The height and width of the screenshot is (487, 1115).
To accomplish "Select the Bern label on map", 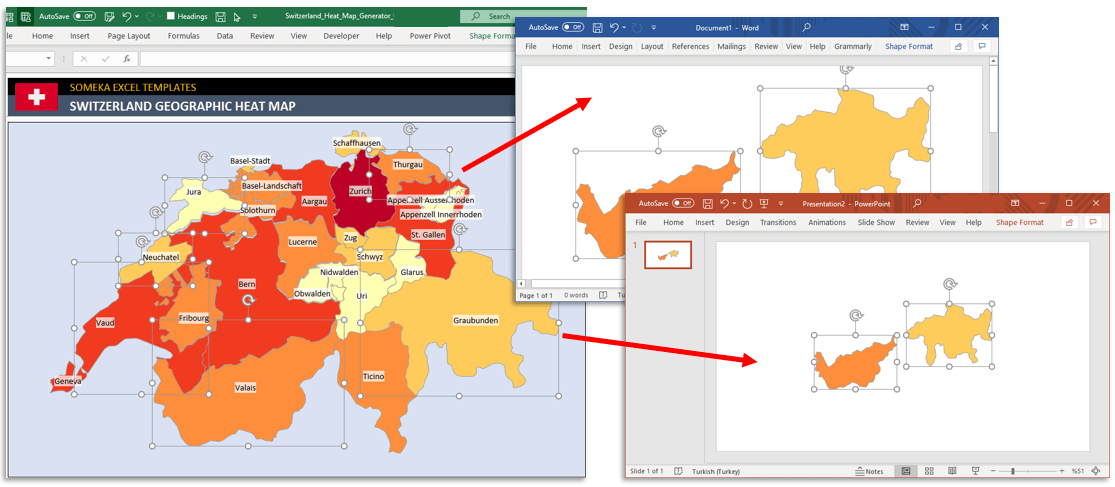I will pyautogui.click(x=247, y=284).
